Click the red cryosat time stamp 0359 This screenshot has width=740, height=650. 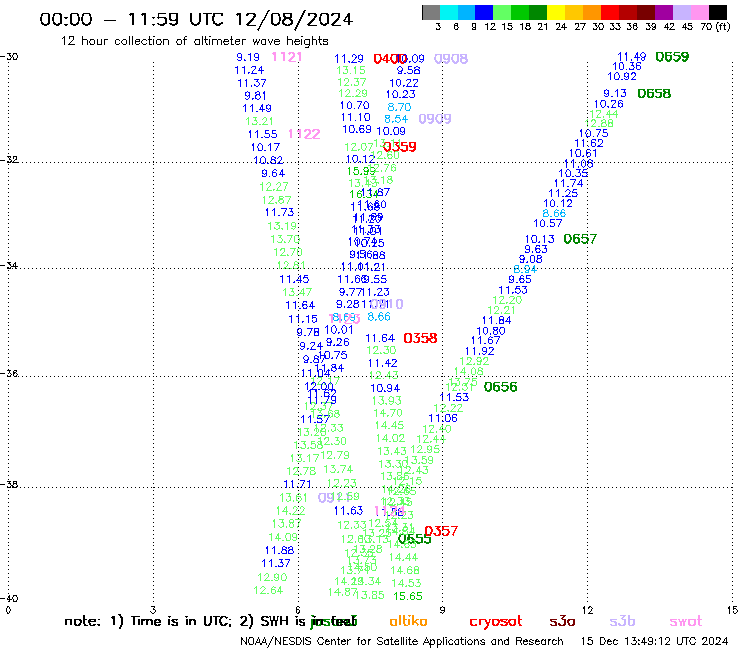400,147
